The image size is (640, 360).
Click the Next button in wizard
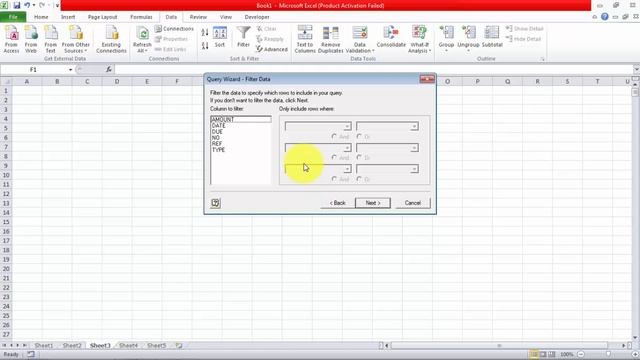pos(373,203)
